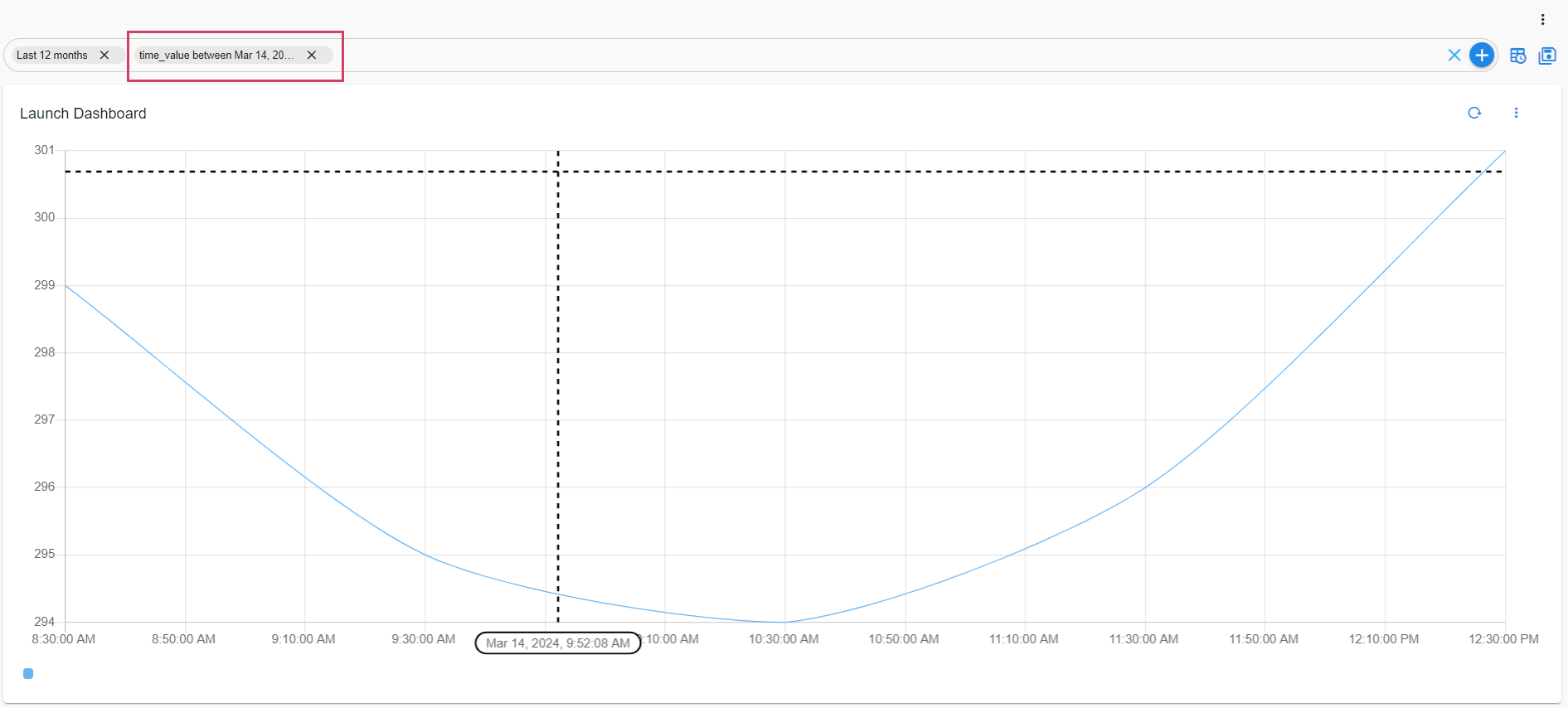
Task: Open the top-right page kebab menu
Action: (1542, 20)
